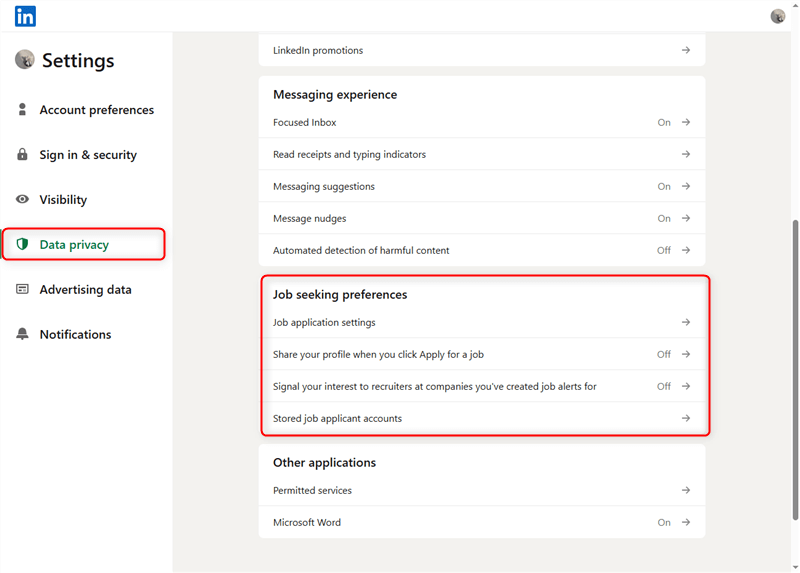Click the Account preferences person icon
800x573 pixels.
(x=22, y=109)
